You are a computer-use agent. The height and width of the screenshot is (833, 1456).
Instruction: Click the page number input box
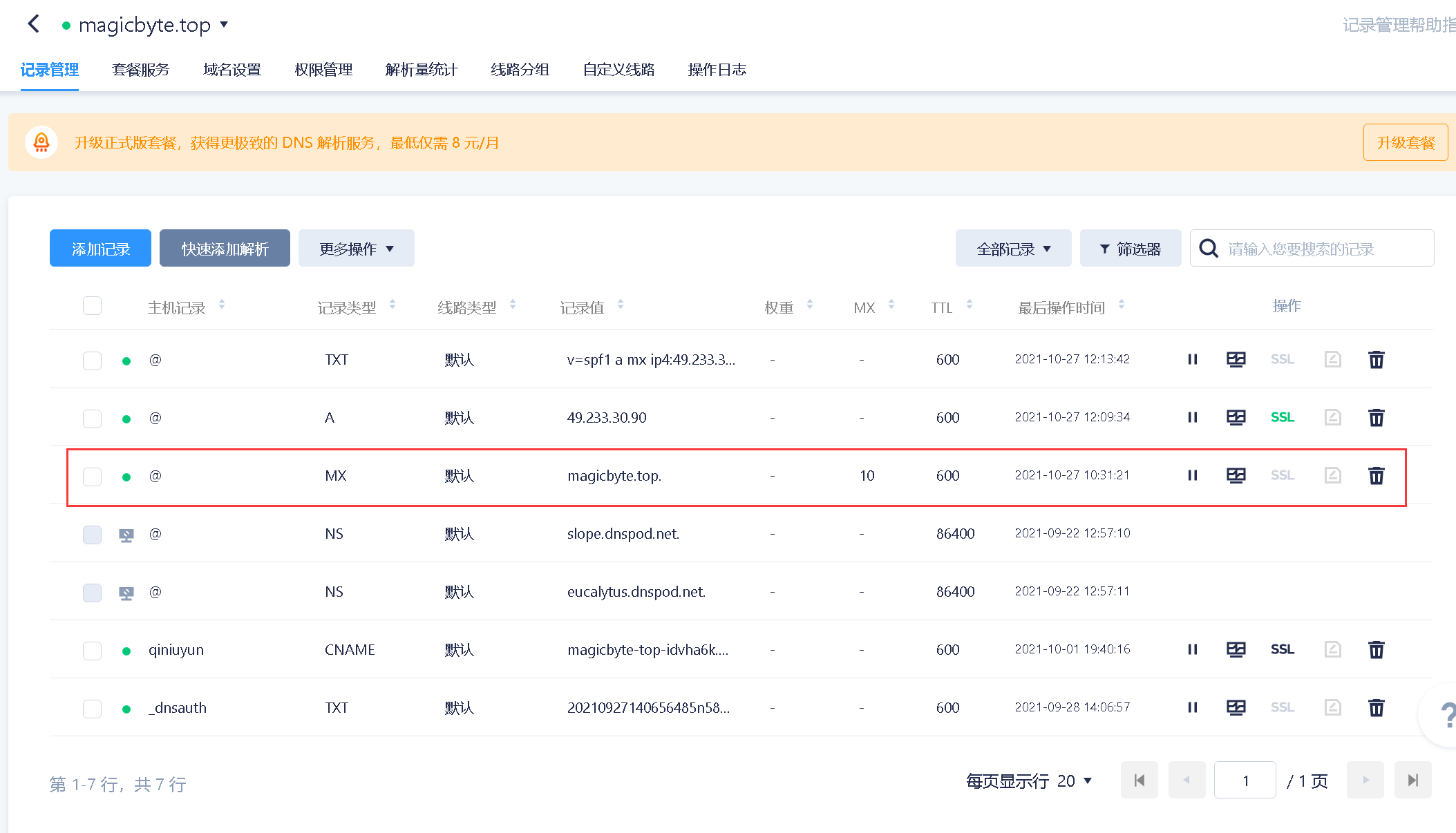tap(1245, 780)
